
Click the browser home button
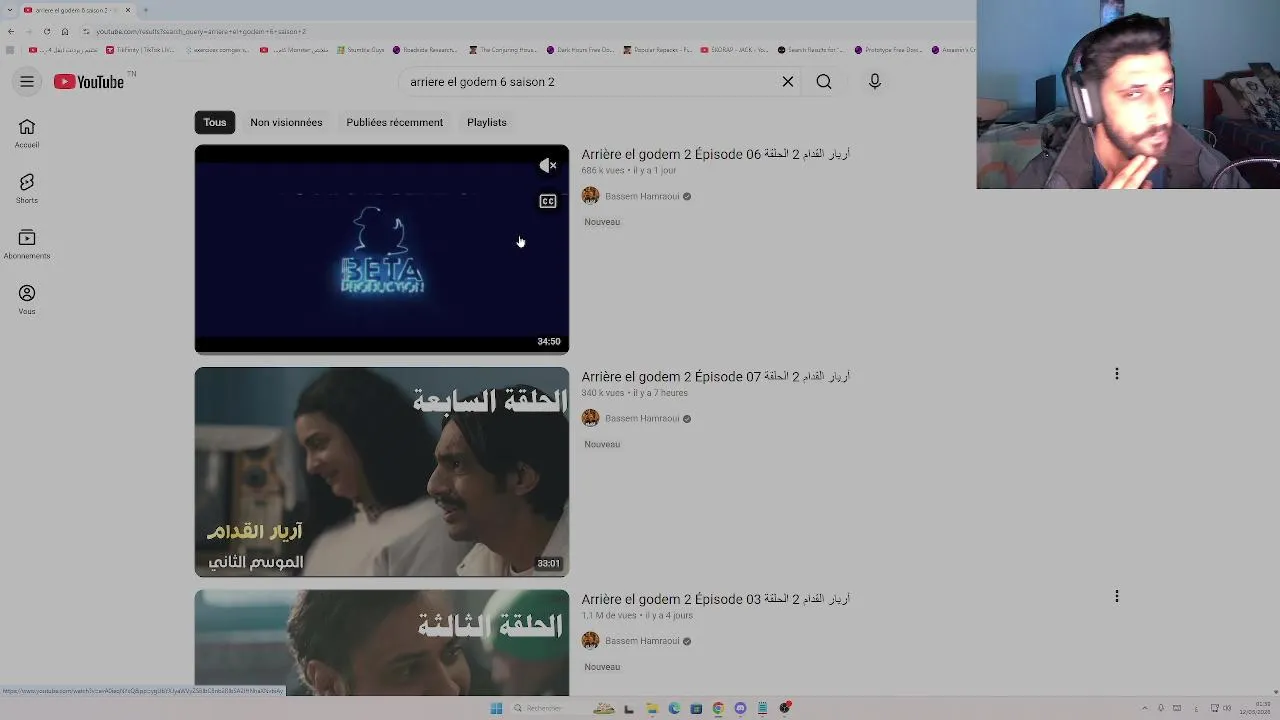(x=65, y=31)
